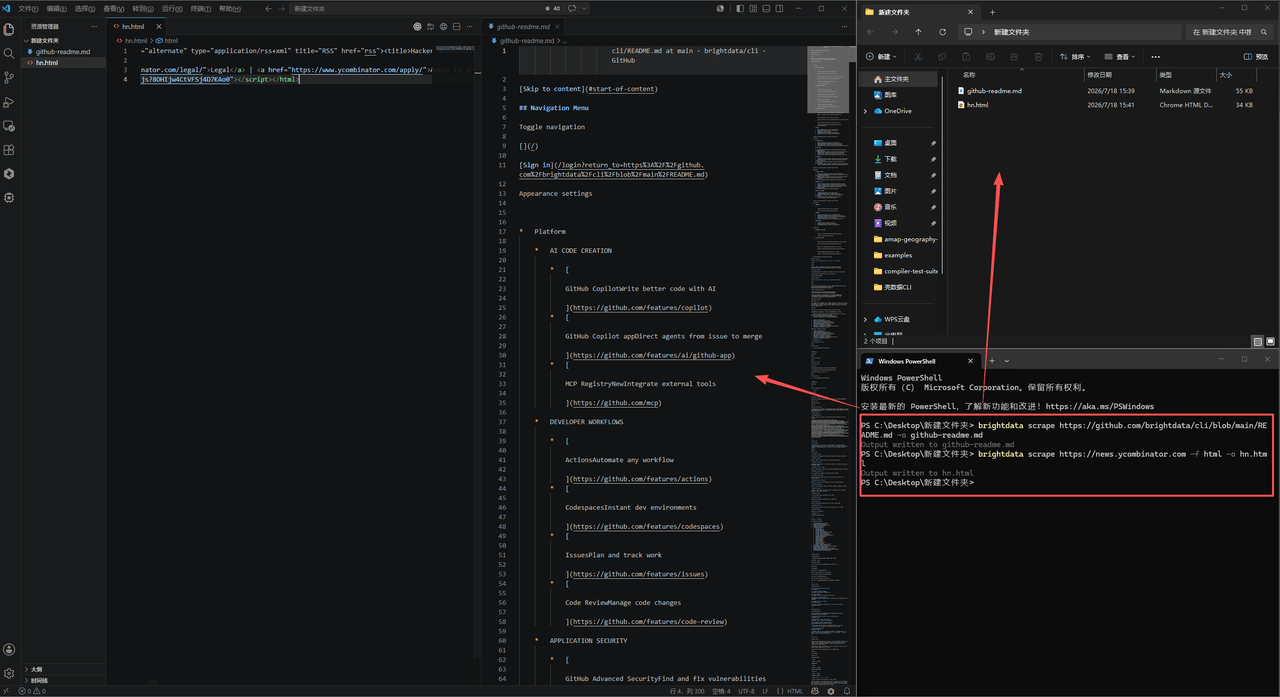1280x697 pixels.
Task: Open PowerShell new tab profile dropdown
Action: click(x=1007, y=361)
